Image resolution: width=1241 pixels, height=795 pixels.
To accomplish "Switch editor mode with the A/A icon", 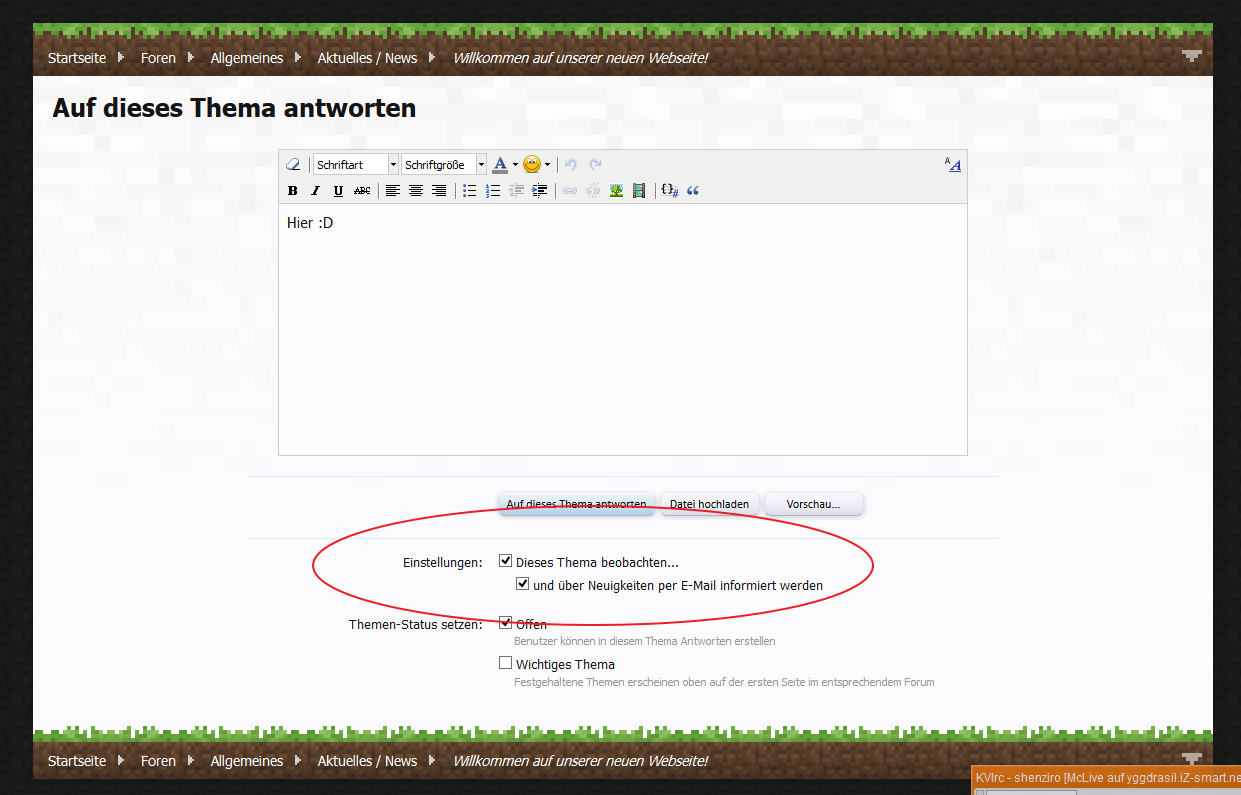I will pyautogui.click(x=953, y=165).
